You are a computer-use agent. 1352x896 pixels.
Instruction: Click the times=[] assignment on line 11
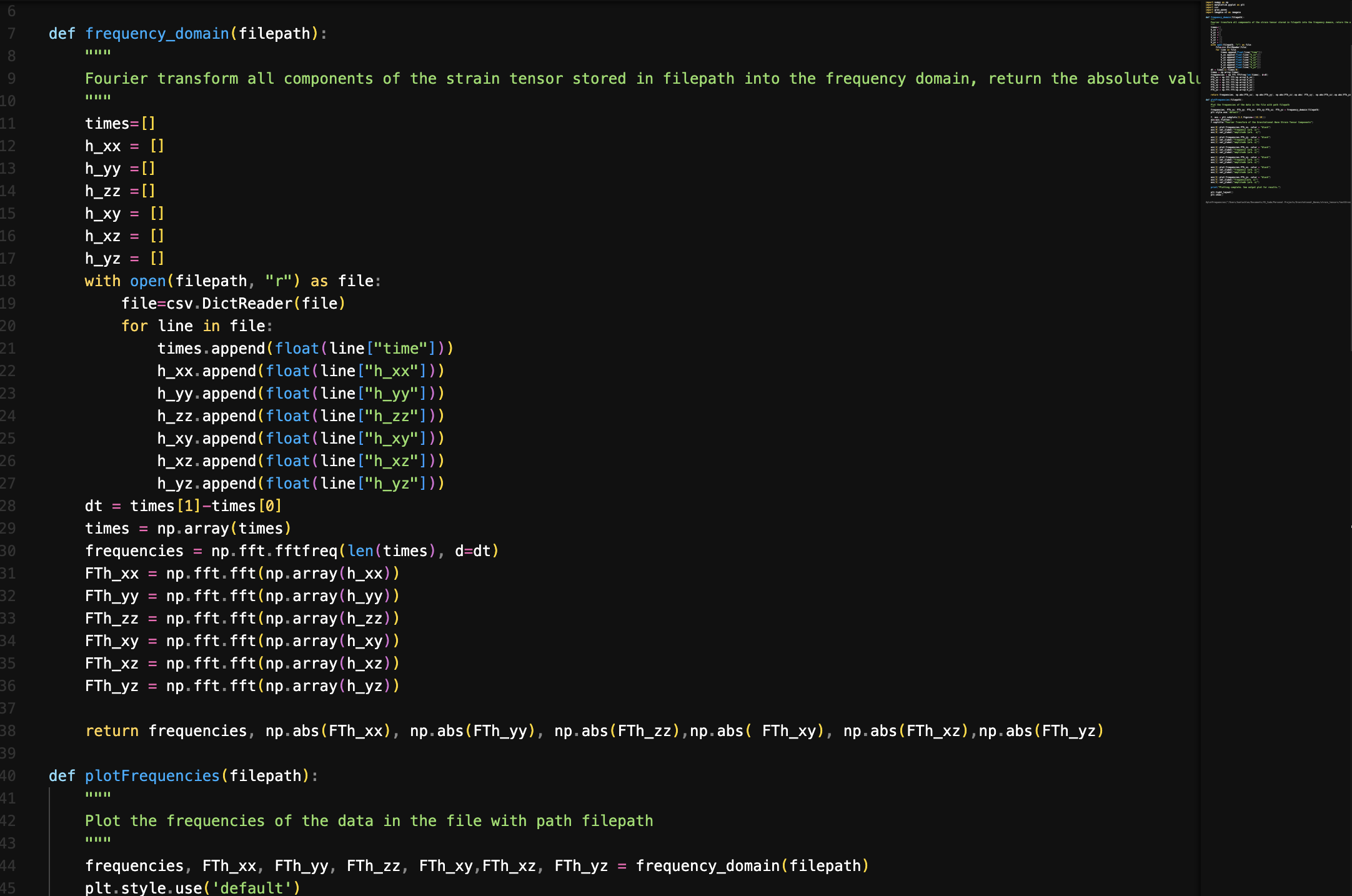click(120, 124)
